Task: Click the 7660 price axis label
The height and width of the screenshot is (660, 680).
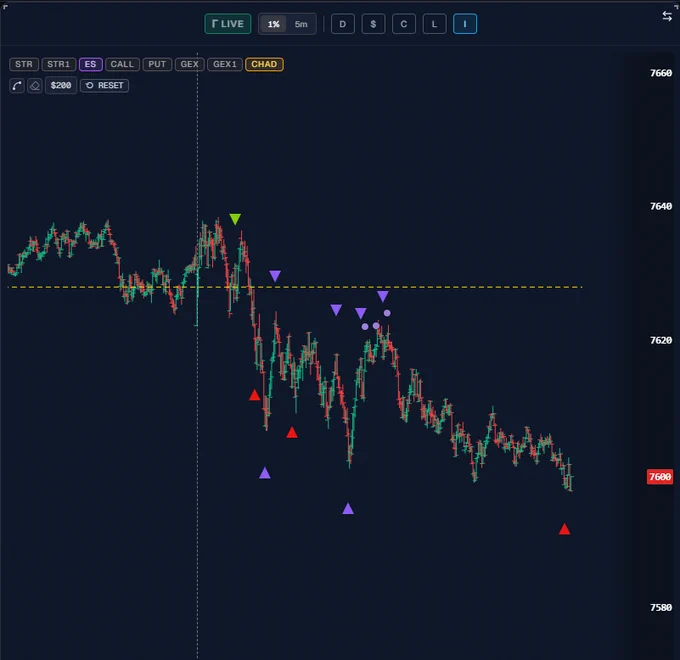Action: (660, 73)
